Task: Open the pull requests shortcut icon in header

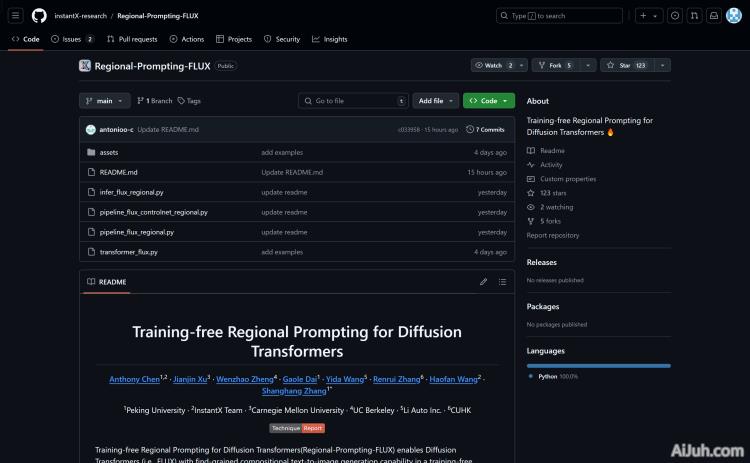Action: [694, 16]
